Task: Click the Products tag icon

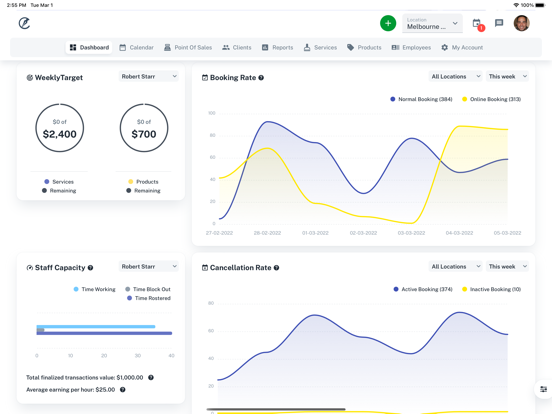Action: [350, 48]
